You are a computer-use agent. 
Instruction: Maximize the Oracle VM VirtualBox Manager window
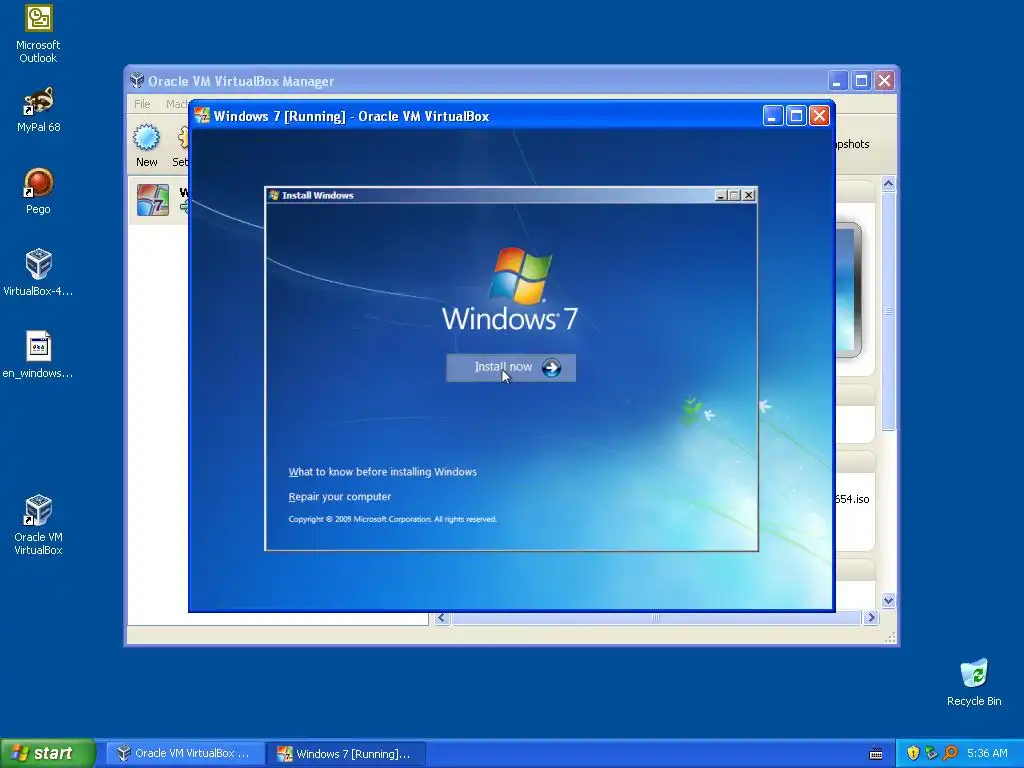(x=861, y=80)
